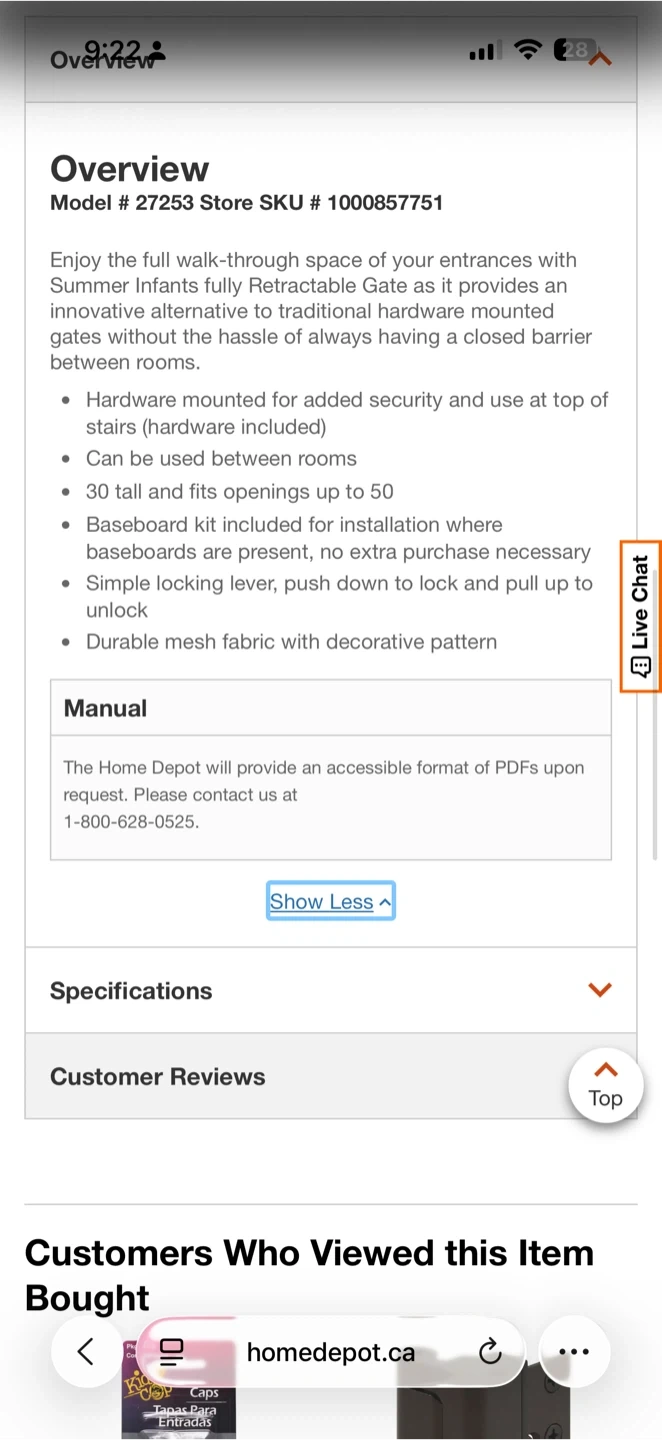Collapse the Overview section with the top chevron
662x1440 pixels.
(x=600, y=60)
